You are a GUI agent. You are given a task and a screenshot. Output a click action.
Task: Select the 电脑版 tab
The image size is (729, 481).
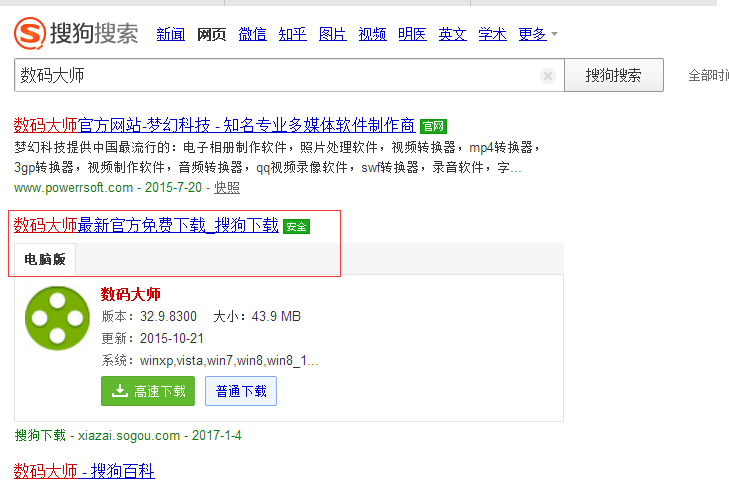tap(45, 259)
